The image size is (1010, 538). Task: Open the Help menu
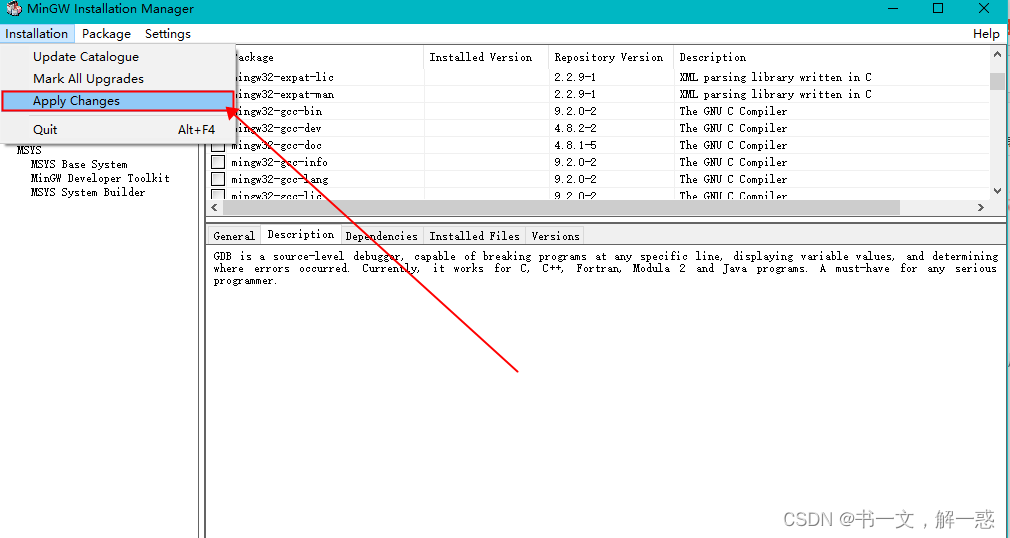click(x=986, y=34)
